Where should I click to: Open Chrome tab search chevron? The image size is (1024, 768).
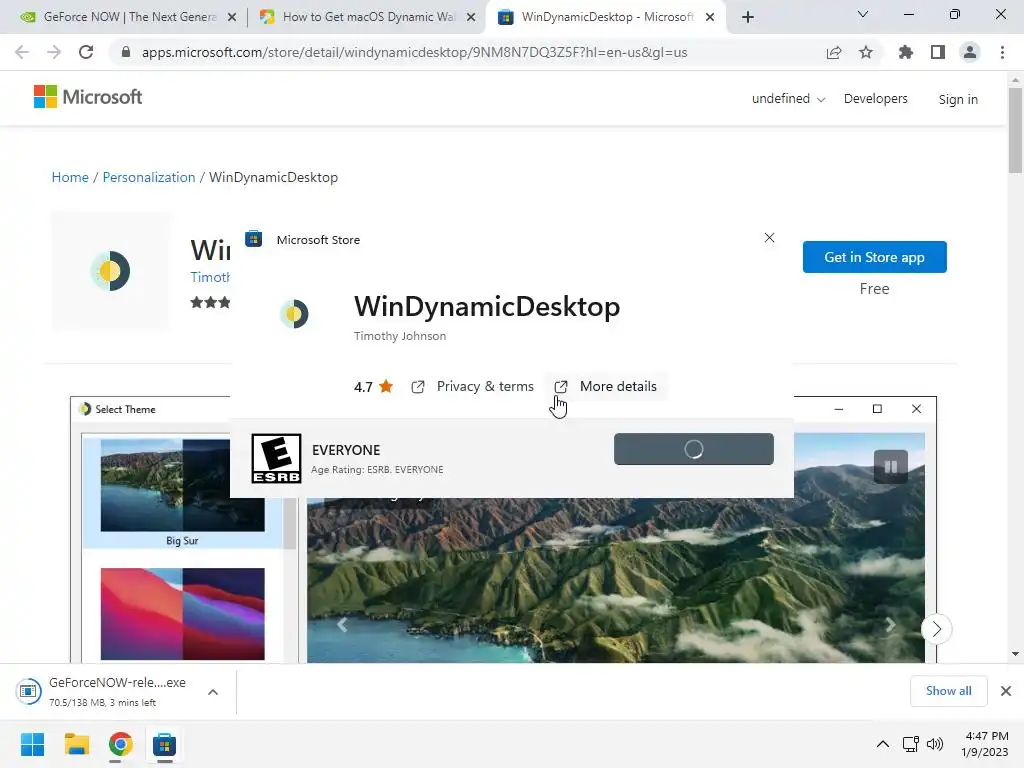coord(863,14)
